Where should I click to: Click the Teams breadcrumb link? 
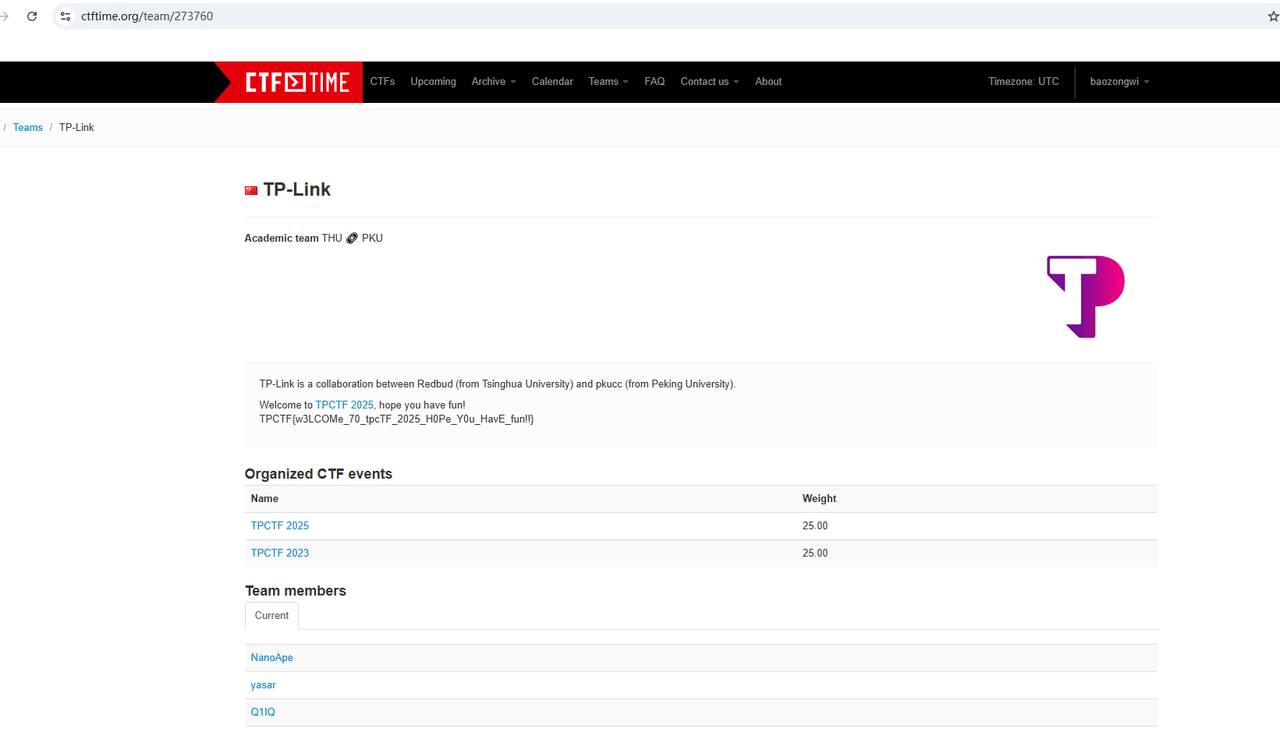click(28, 128)
